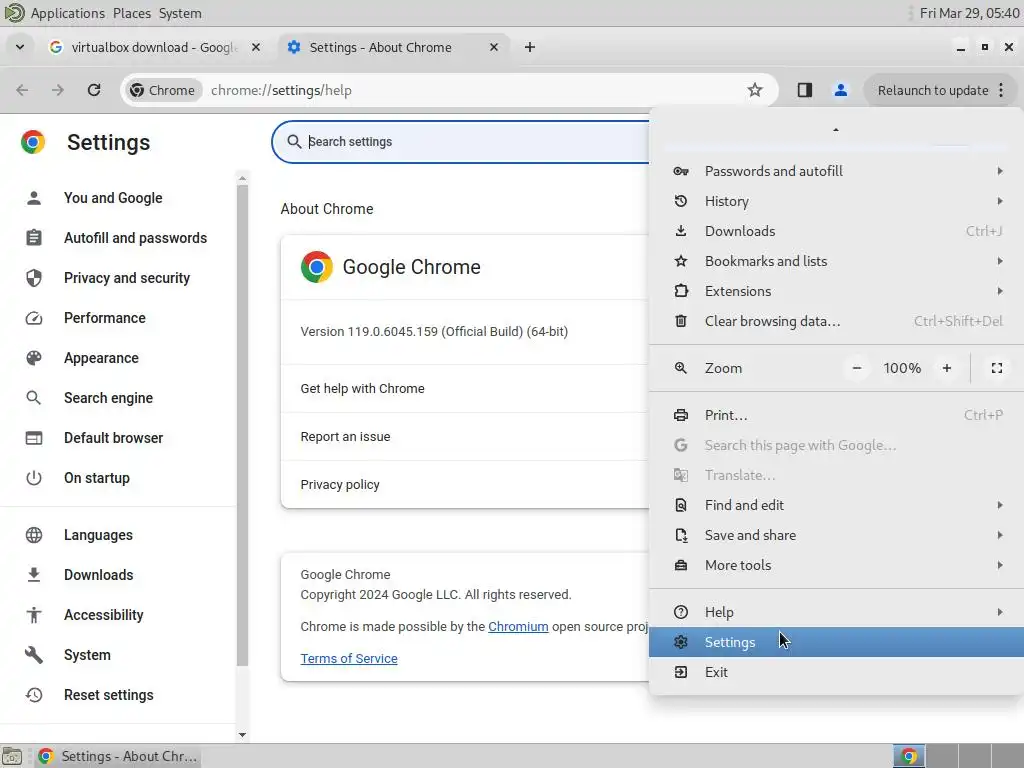Click the Chrome site info chip

click(x=163, y=90)
